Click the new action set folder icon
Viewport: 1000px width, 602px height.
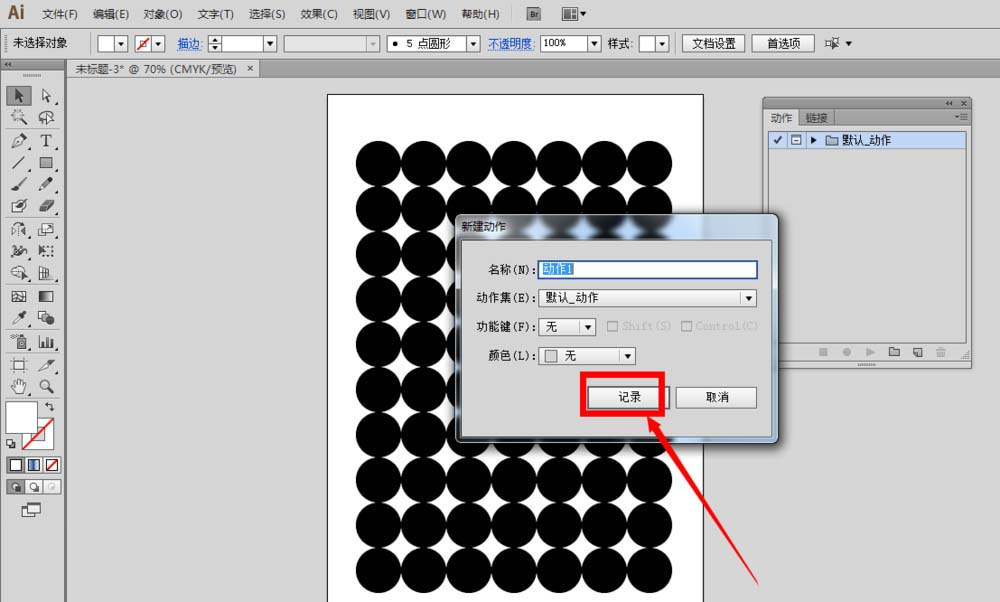click(x=894, y=352)
